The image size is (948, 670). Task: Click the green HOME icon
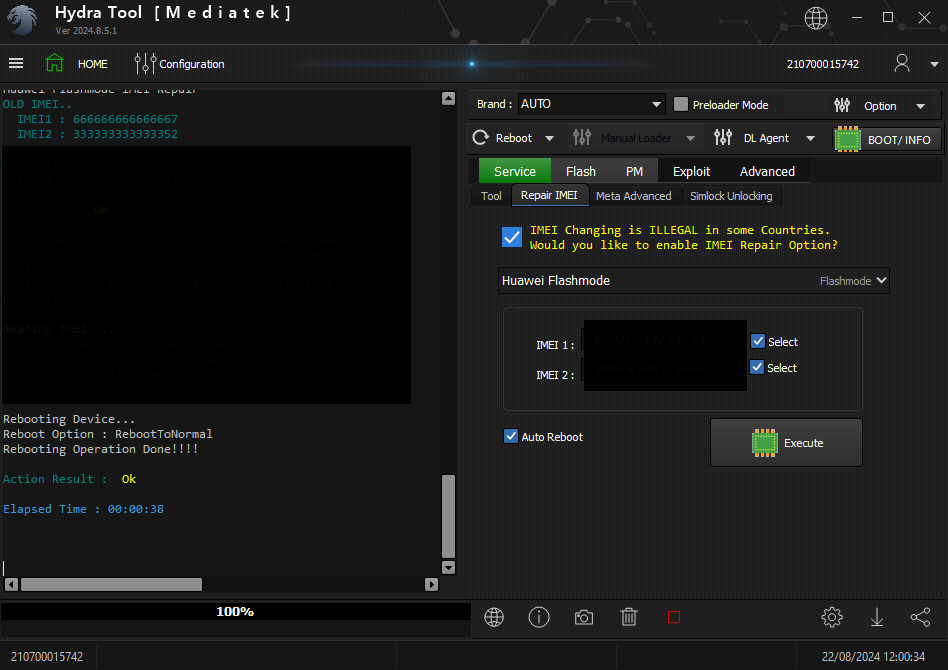(x=54, y=63)
